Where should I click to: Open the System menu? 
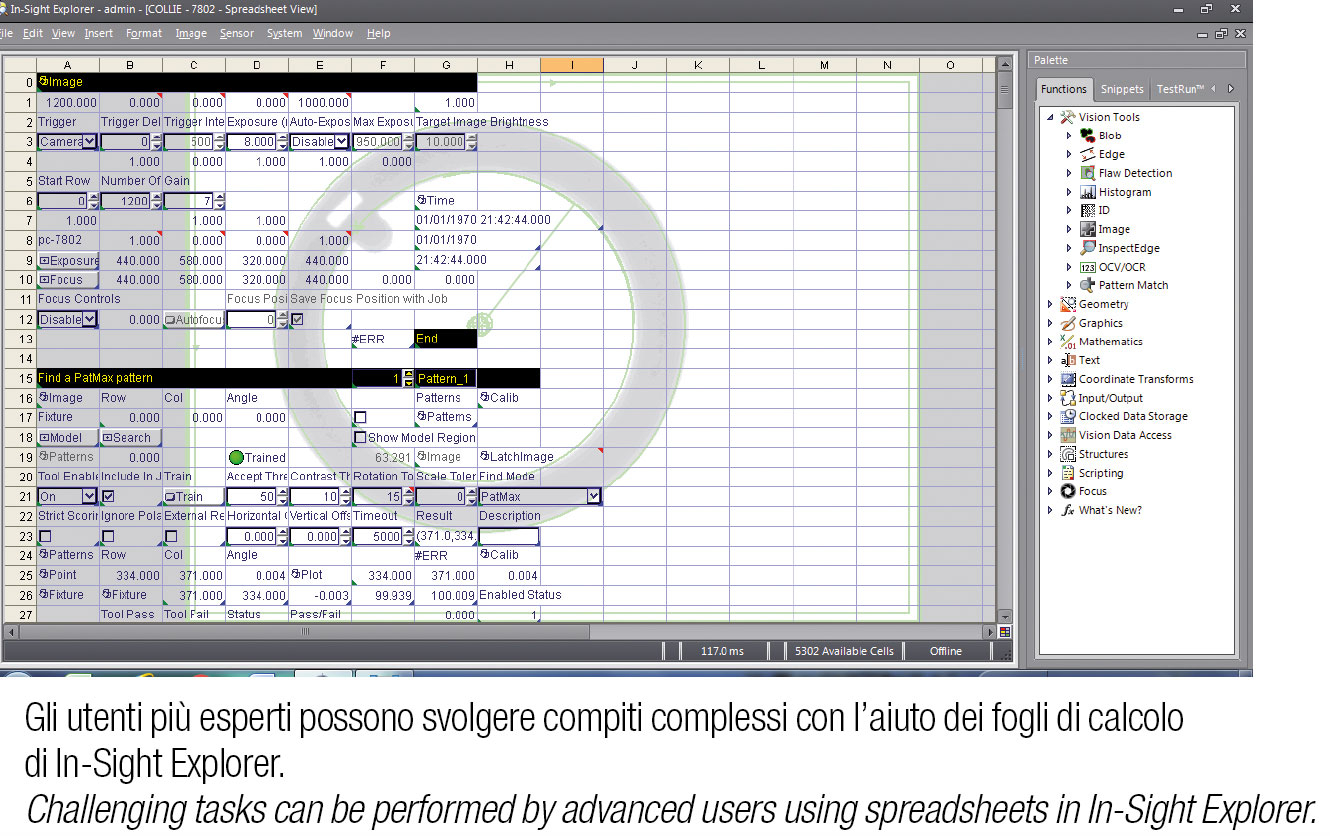coord(284,33)
